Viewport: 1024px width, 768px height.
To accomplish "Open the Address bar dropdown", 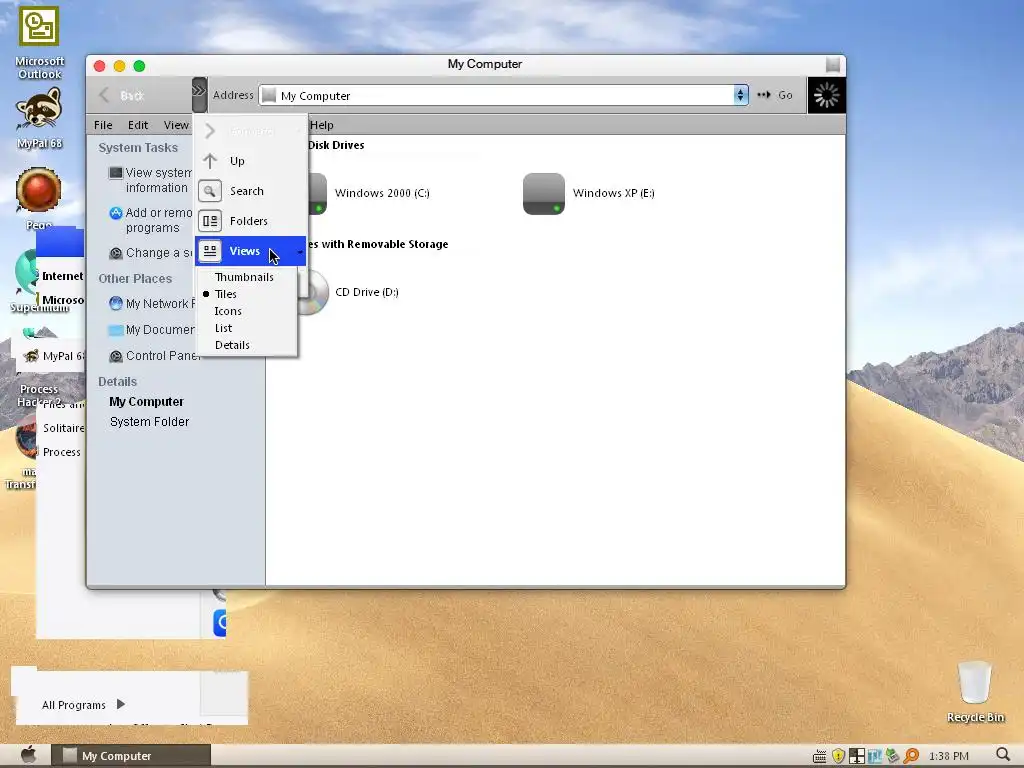I will [740, 95].
